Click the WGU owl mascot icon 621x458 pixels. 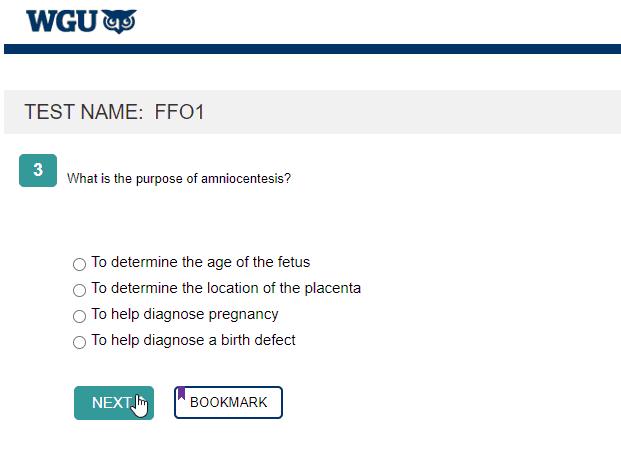click(119, 20)
